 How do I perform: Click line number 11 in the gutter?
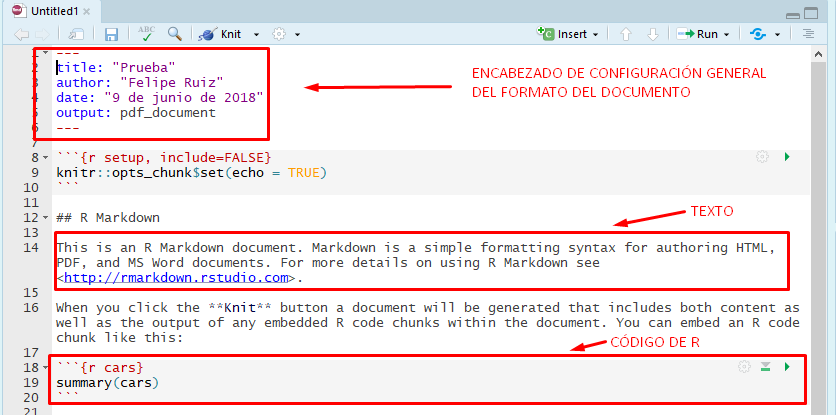[x=31, y=203]
